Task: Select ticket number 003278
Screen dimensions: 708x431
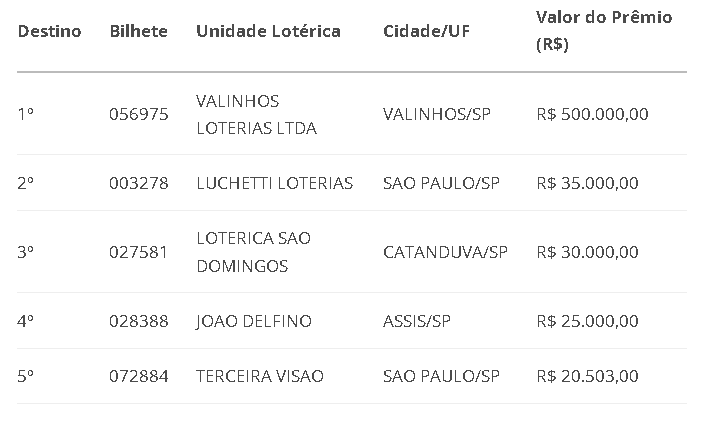Action: coord(139,183)
